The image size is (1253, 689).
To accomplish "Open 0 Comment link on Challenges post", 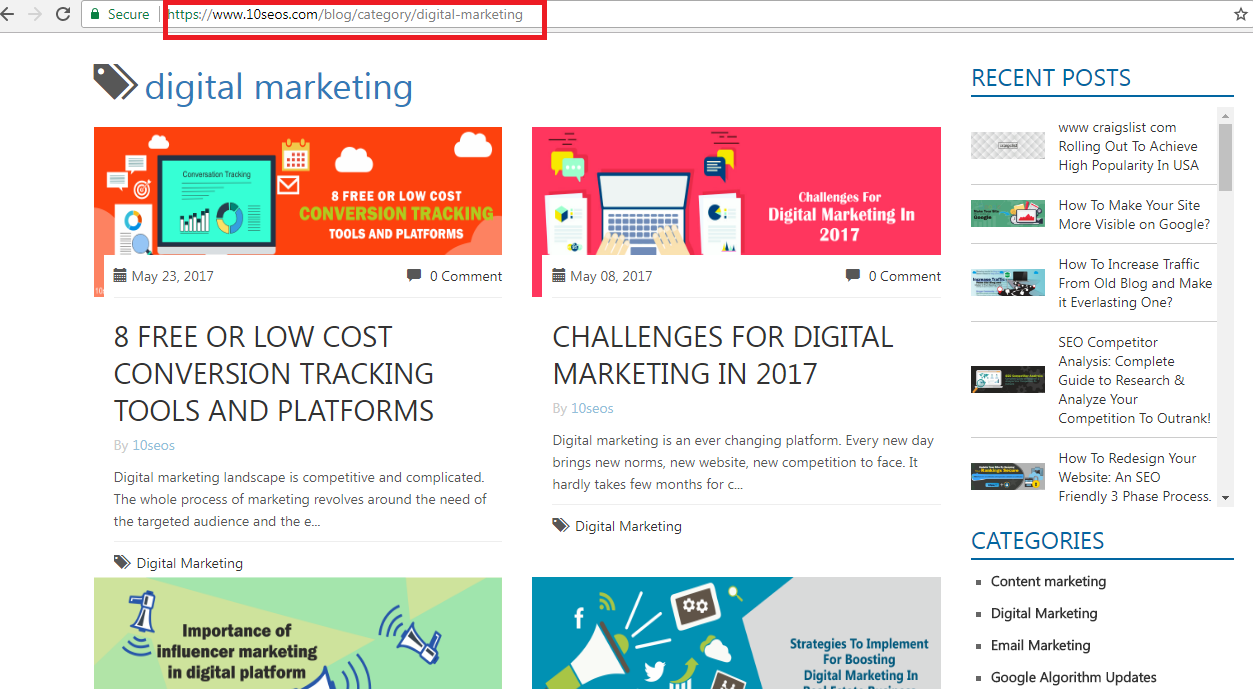I will (x=905, y=276).
